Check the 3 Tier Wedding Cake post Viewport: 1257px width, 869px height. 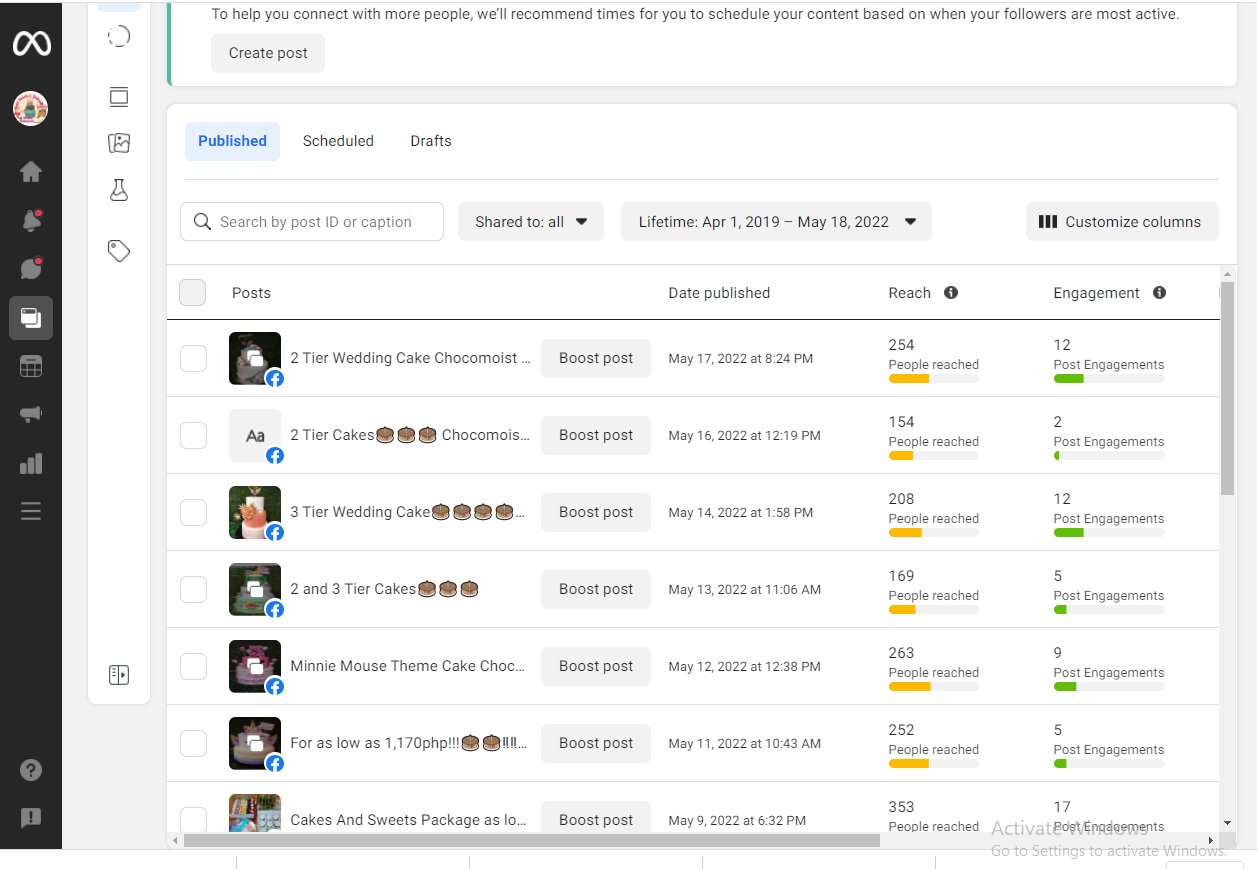click(193, 512)
